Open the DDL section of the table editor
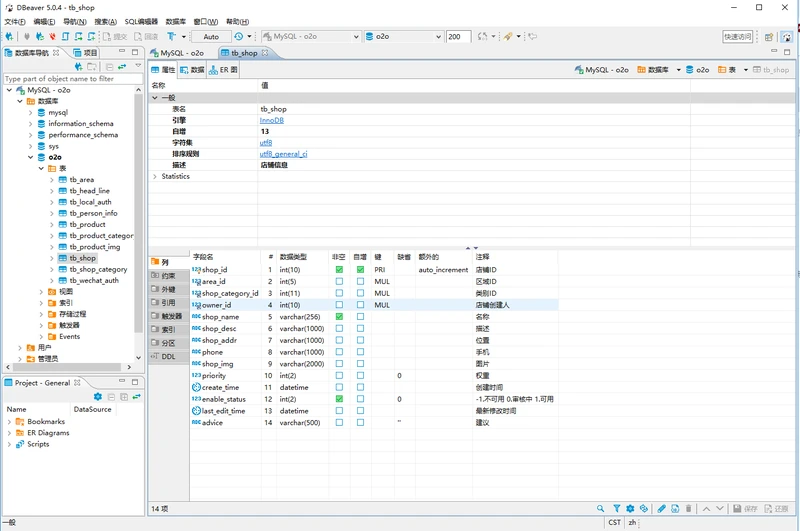The width and height of the screenshot is (800, 531). point(167,356)
